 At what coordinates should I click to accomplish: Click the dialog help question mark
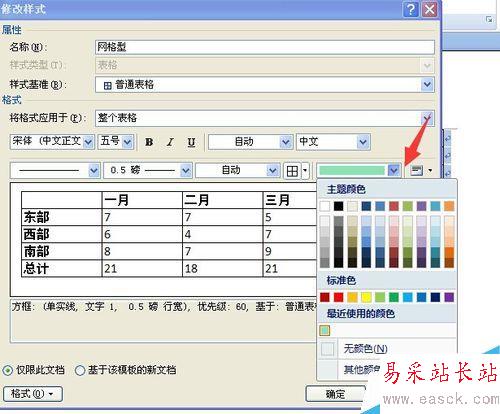[411, 9]
